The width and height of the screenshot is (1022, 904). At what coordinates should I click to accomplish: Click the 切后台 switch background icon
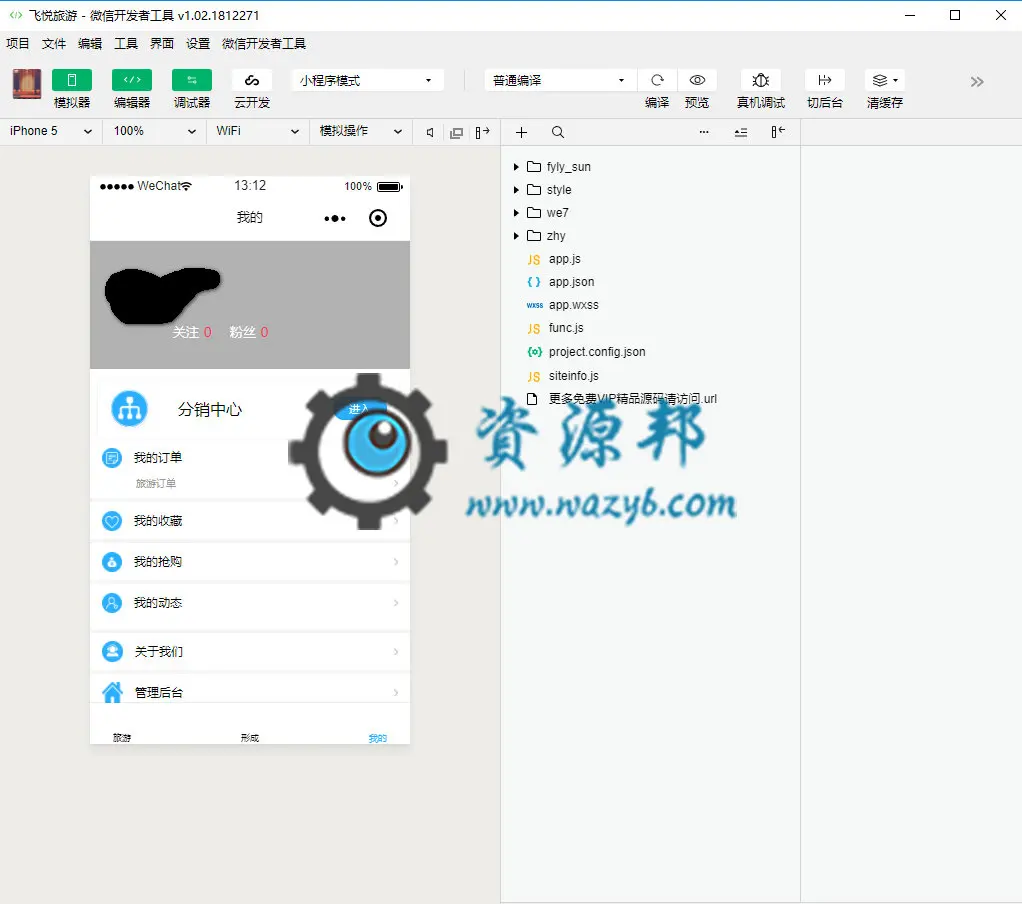tap(825, 80)
